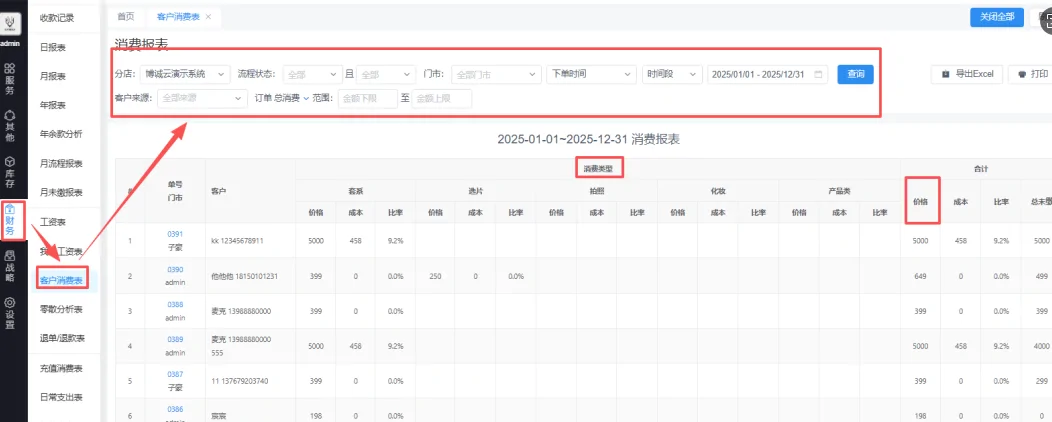1052x422 pixels.
Task: Open the 服务 section in left sidebar
Action: [x=10, y=79]
